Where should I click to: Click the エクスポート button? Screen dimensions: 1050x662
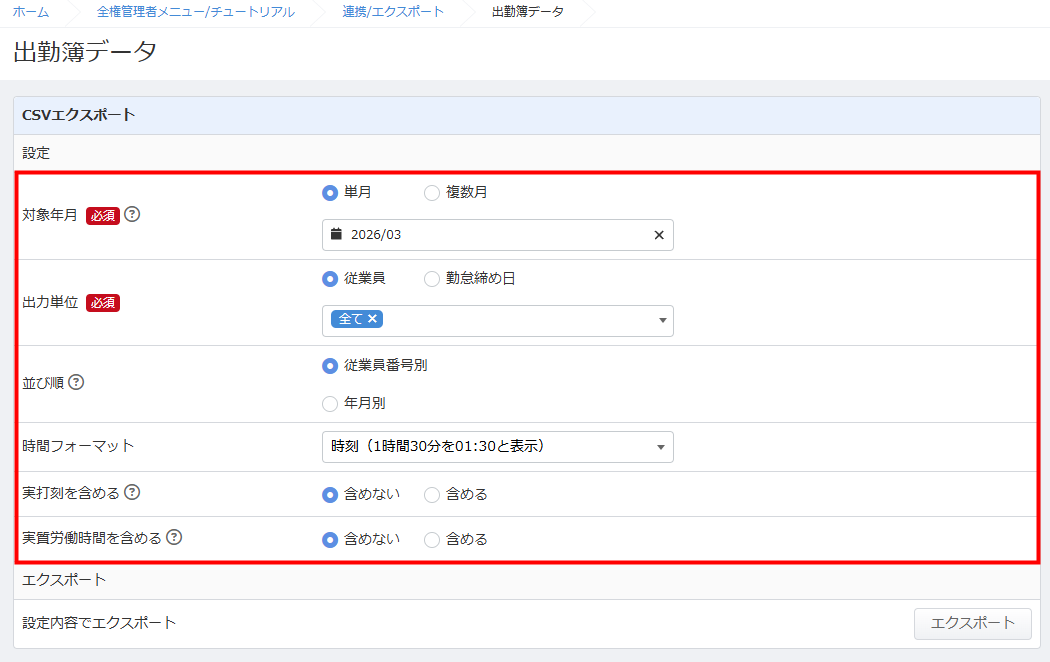pyautogui.click(x=972, y=623)
